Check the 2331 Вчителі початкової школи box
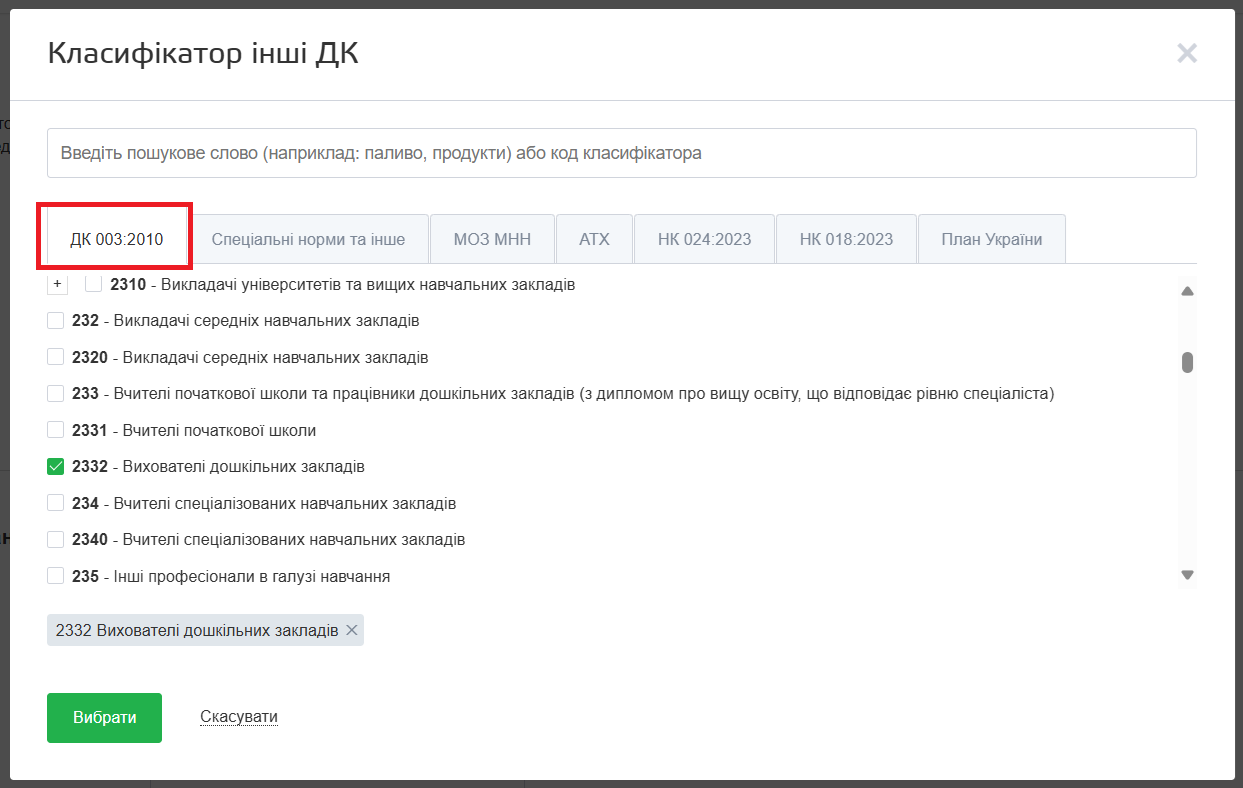 pyautogui.click(x=56, y=430)
